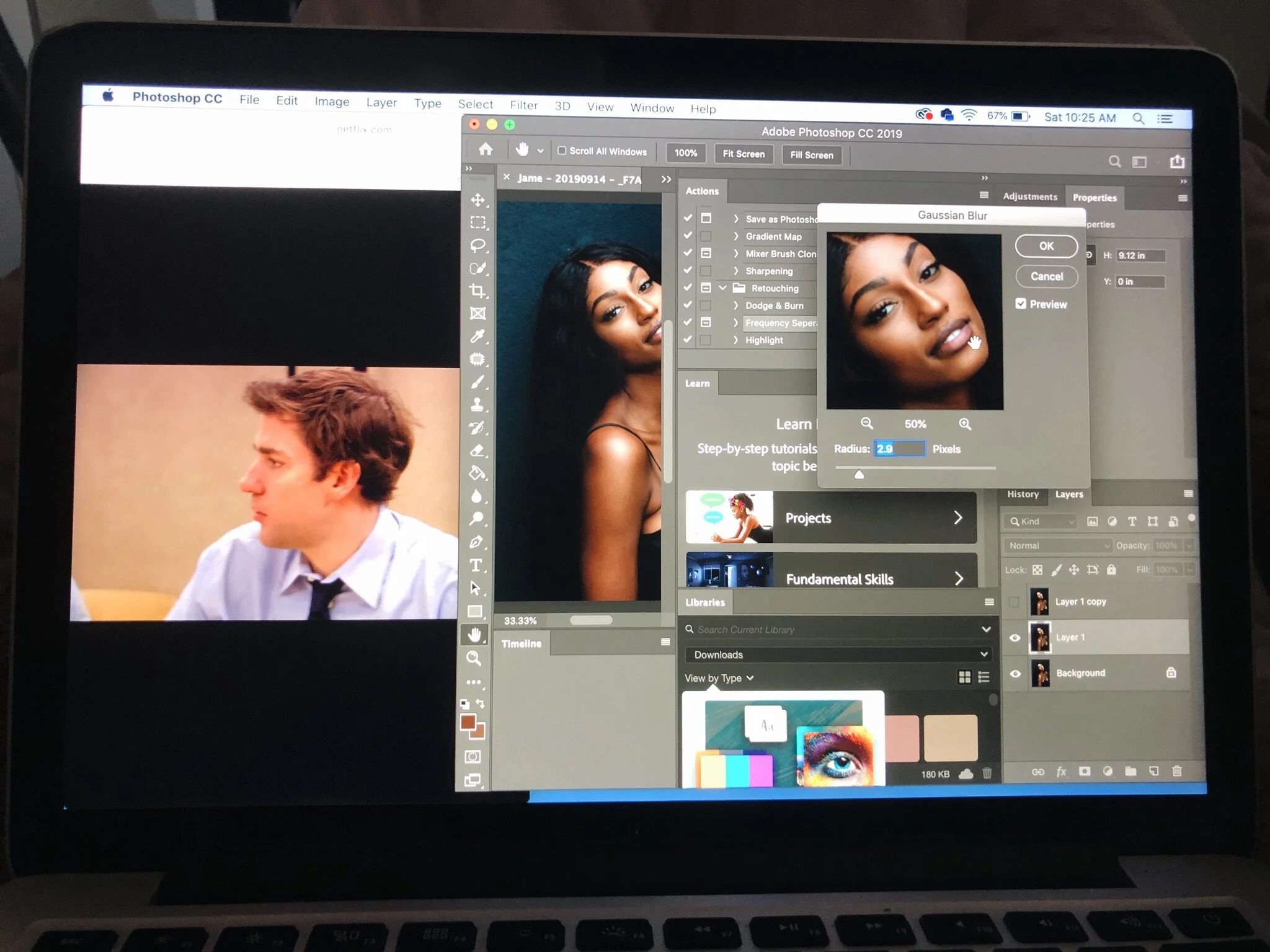The image size is (1270, 952).
Task: Open the Filter menu
Action: point(524,105)
